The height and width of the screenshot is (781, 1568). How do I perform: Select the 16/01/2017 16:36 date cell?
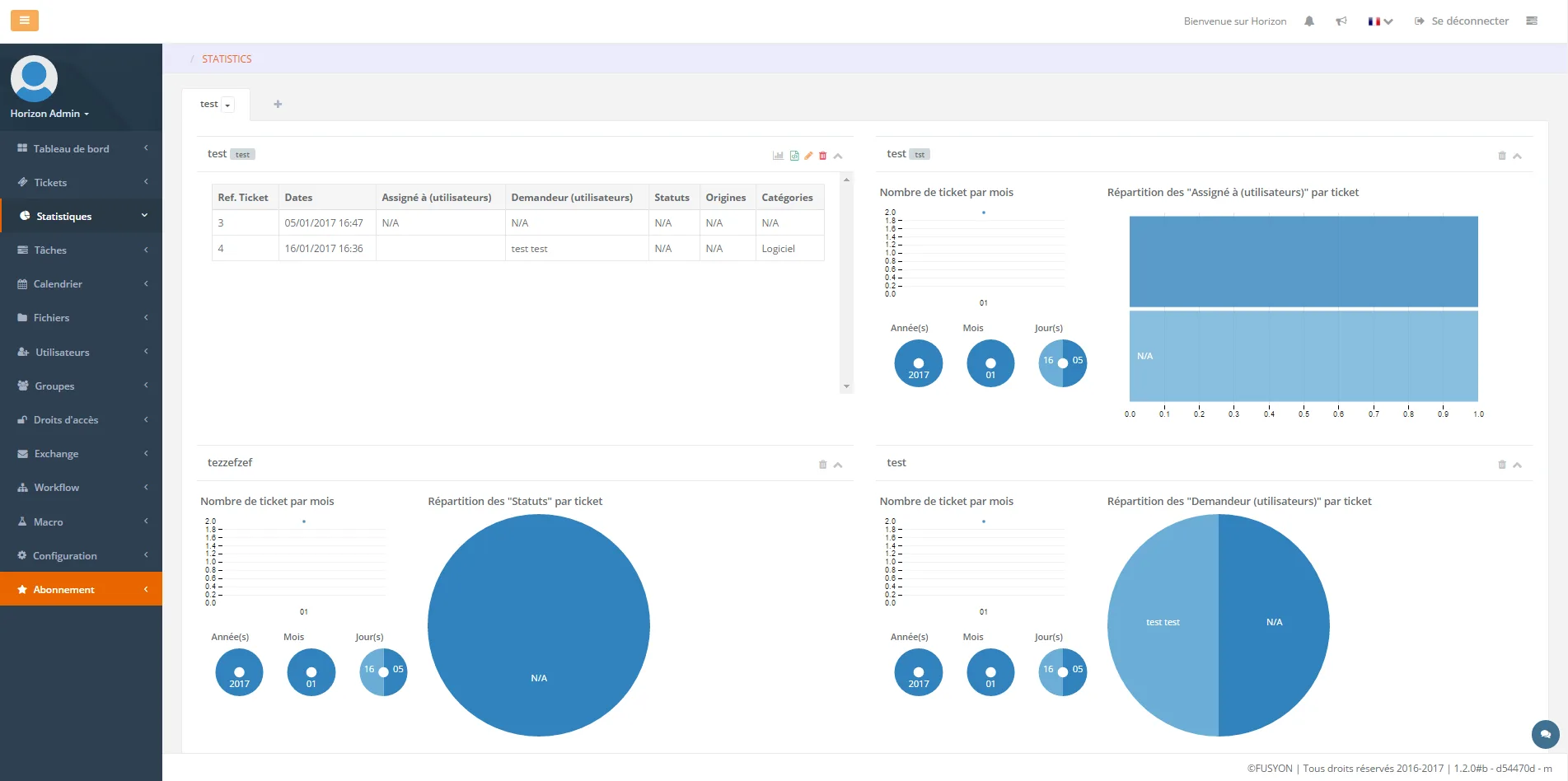[x=327, y=248]
